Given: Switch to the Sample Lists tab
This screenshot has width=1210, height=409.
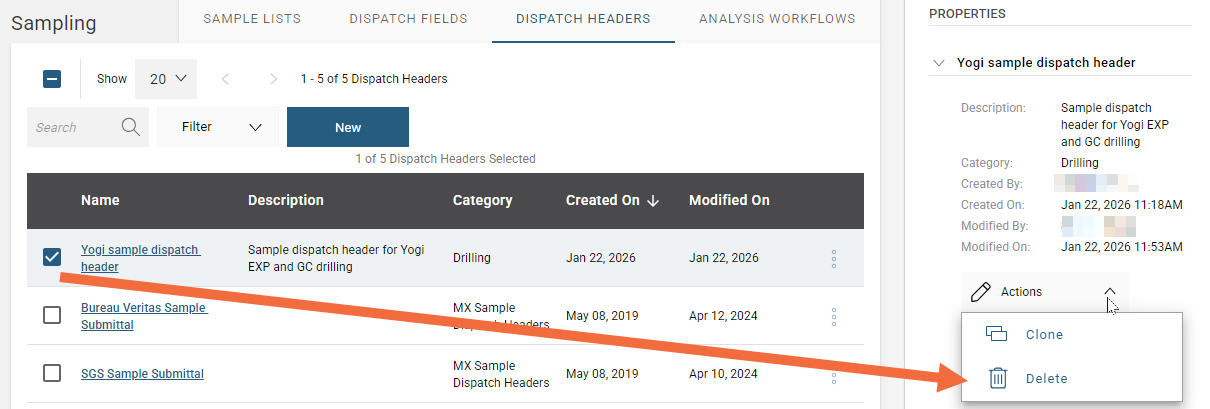Looking at the screenshot, I should click(251, 19).
